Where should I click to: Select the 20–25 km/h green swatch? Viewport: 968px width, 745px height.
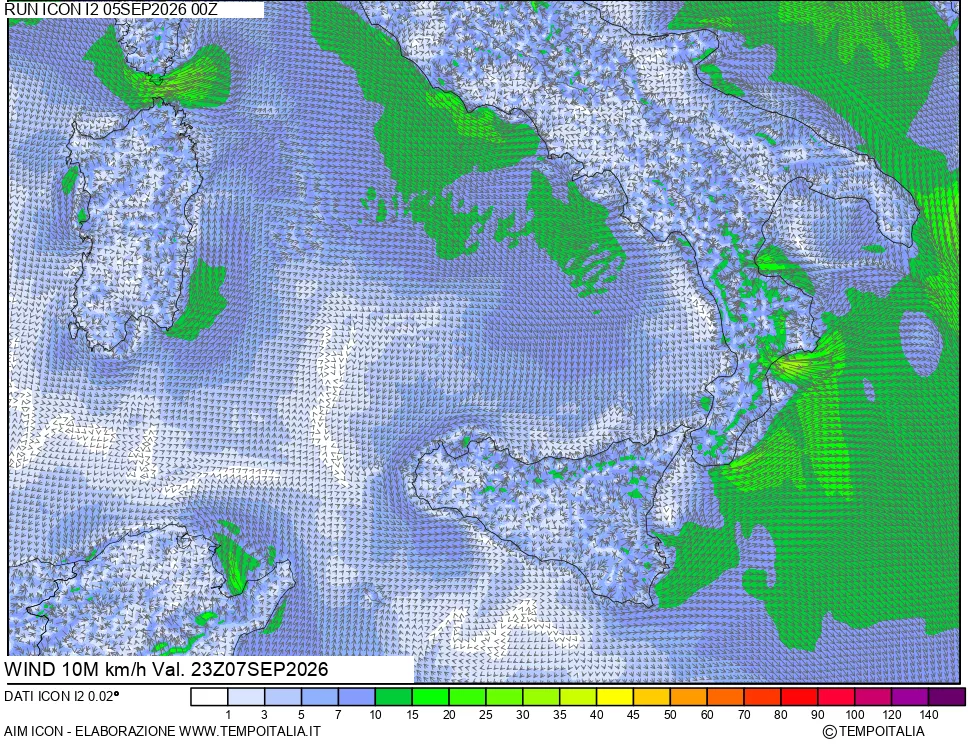[467, 697]
